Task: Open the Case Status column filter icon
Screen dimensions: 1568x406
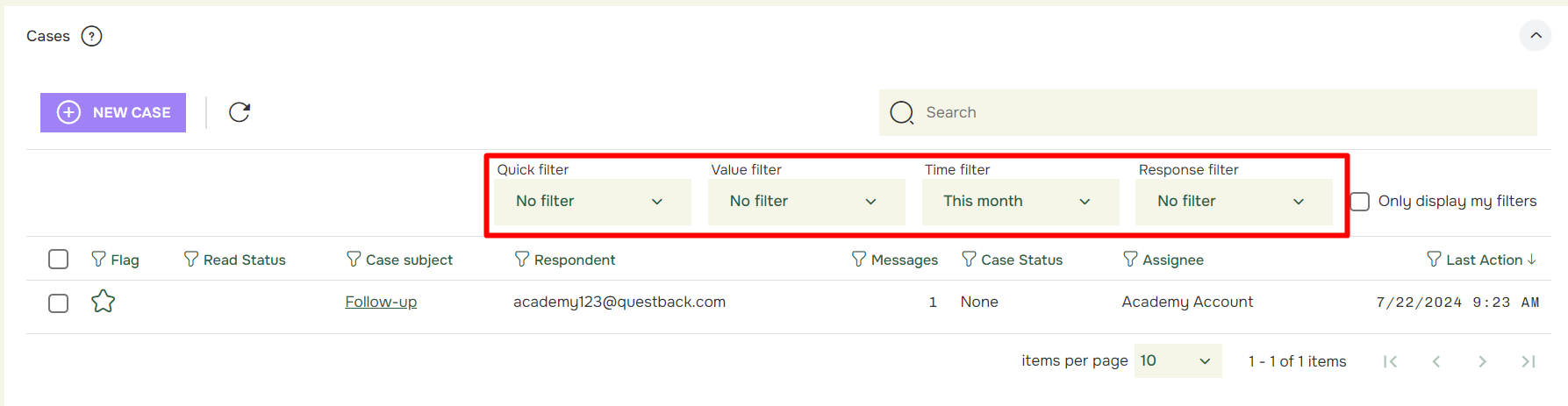Action: point(969,259)
